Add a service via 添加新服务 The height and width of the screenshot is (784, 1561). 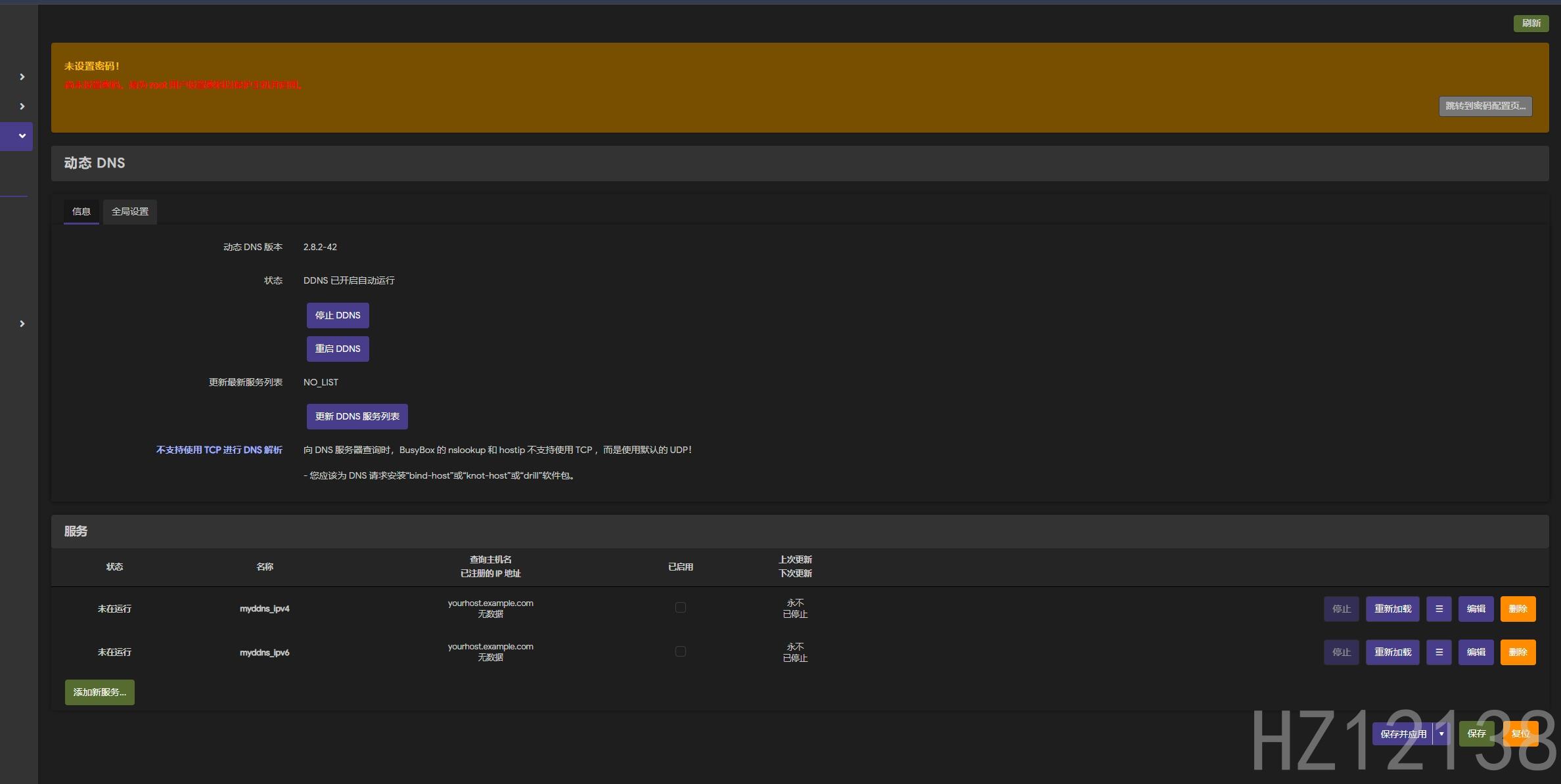pyautogui.click(x=100, y=692)
